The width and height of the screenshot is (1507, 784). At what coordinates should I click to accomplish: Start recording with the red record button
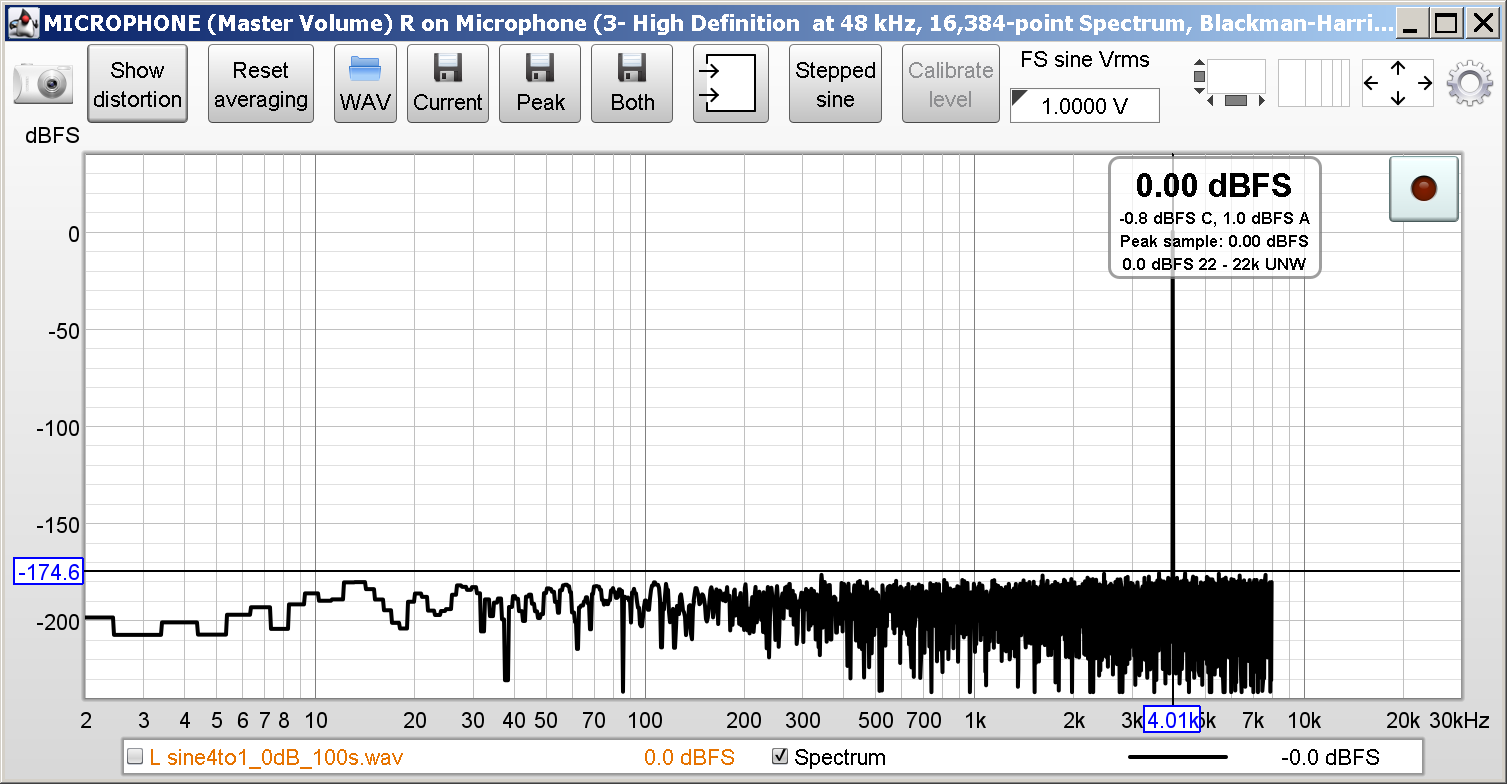click(1423, 188)
